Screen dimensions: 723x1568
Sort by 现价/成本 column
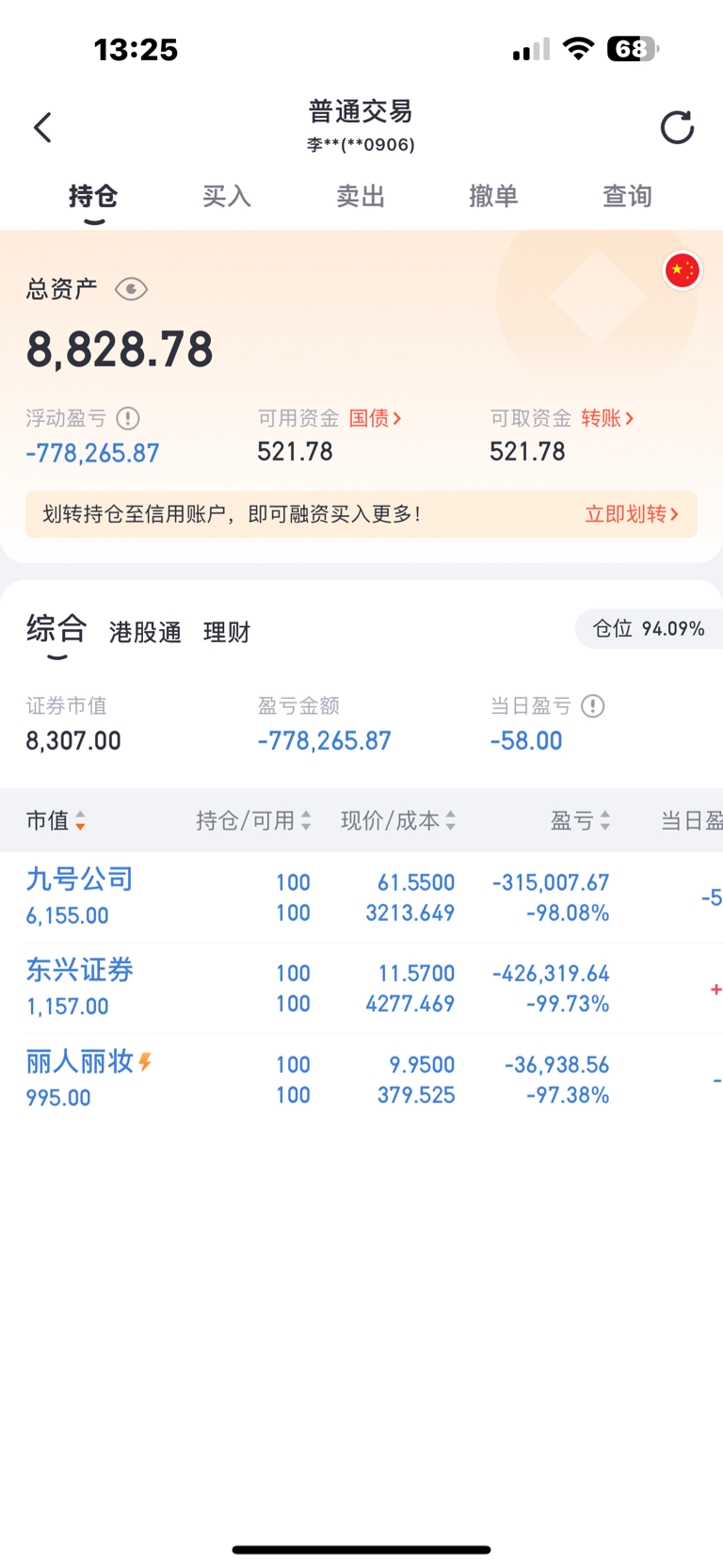(x=398, y=821)
